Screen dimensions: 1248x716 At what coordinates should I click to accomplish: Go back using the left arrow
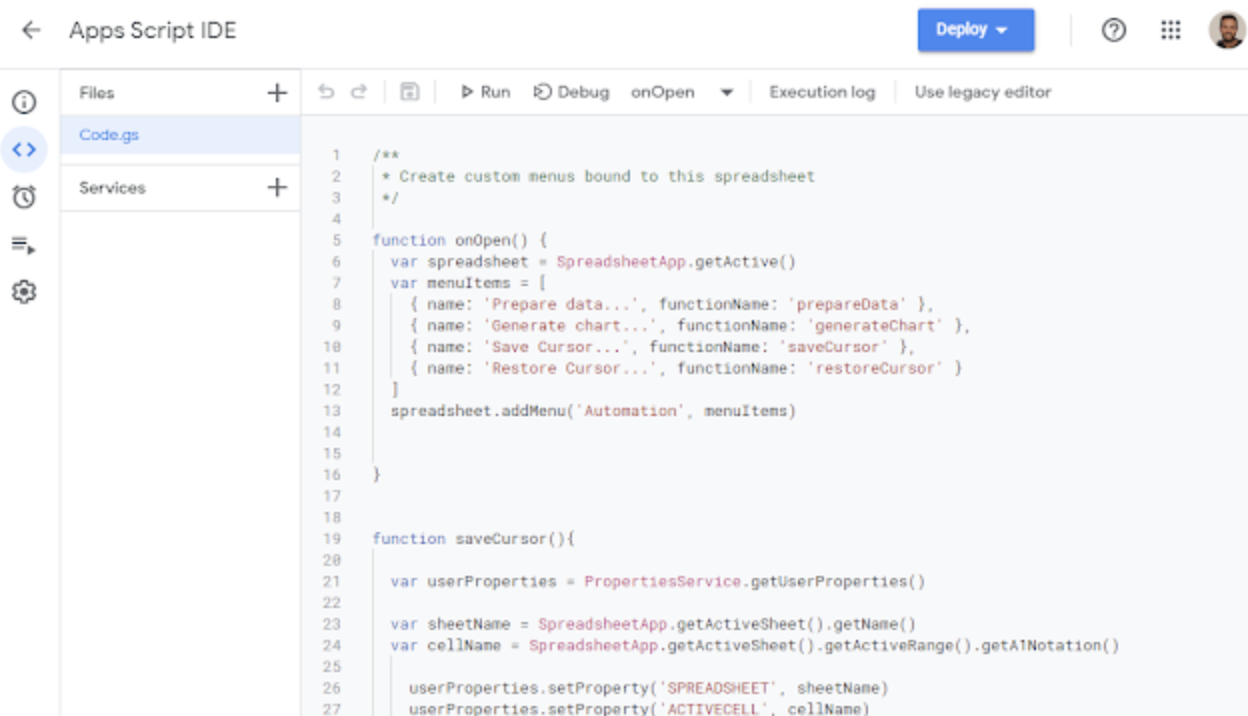pyautogui.click(x=31, y=30)
